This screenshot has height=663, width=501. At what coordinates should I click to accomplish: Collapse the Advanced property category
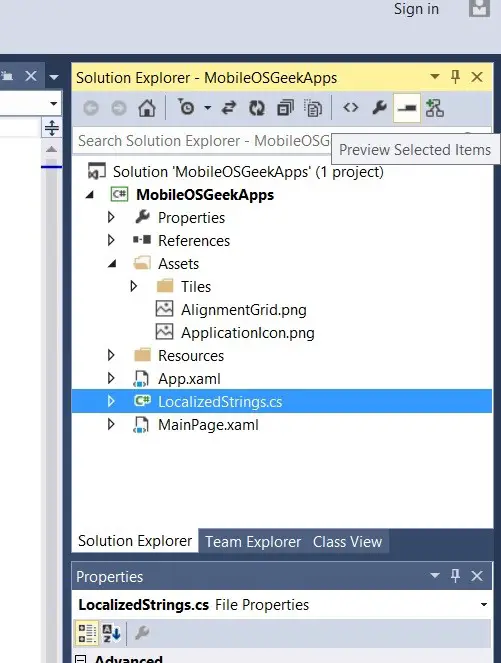coord(80,659)
